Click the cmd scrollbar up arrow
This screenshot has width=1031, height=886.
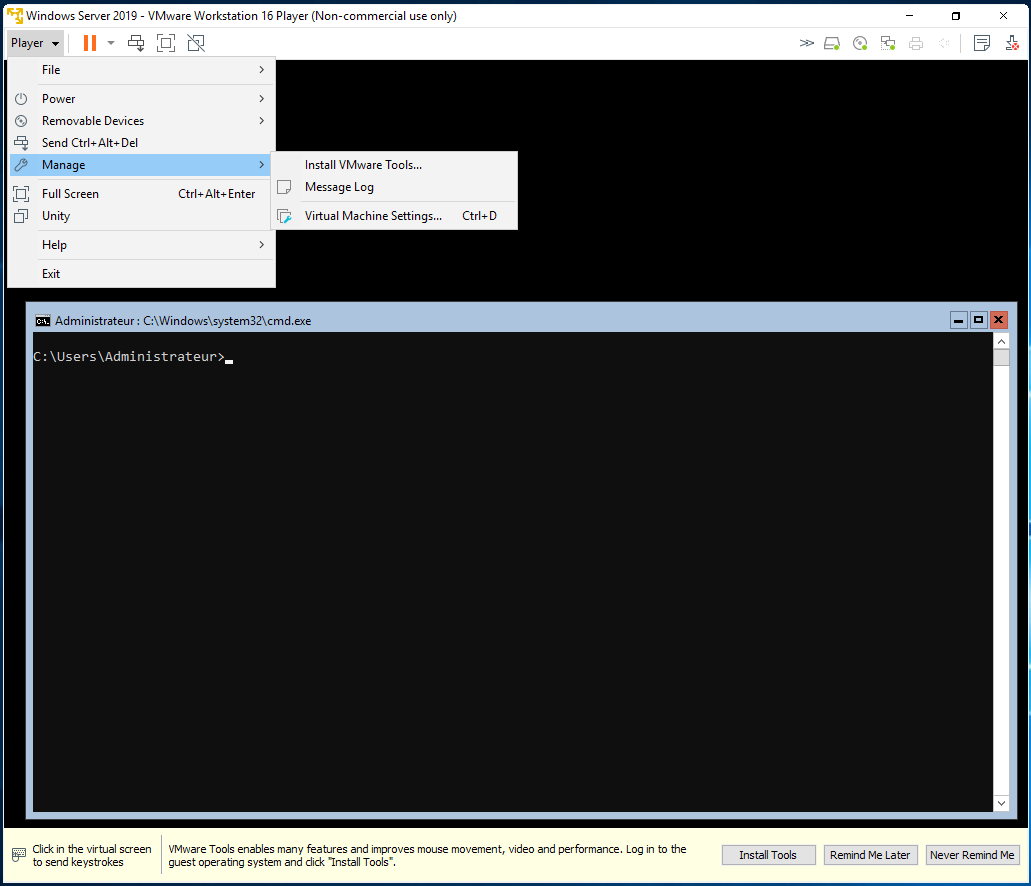point(1001,341)
